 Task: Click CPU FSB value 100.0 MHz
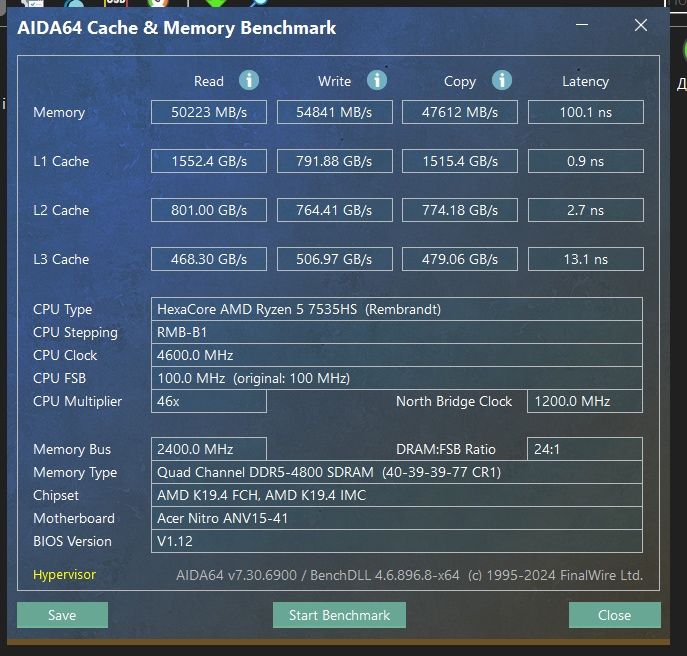coord(397,378)
